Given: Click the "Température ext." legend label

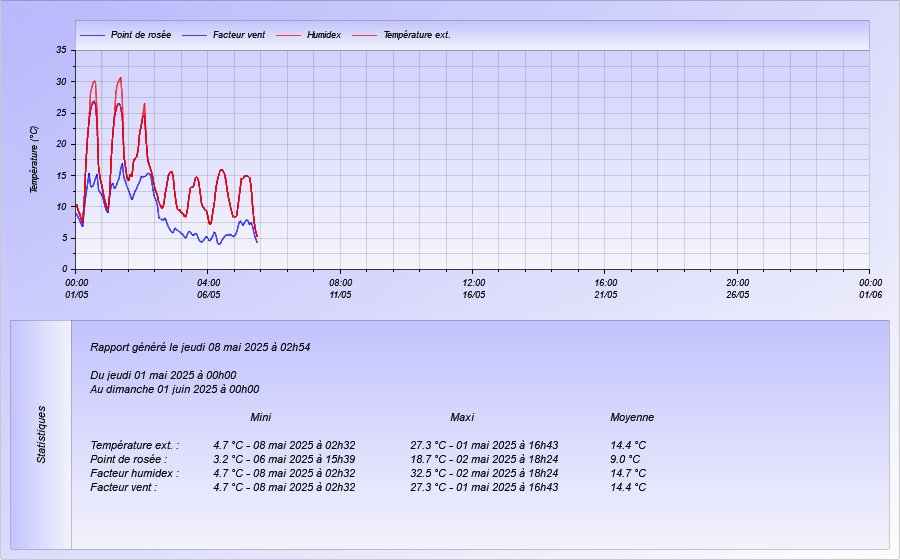Looking at the screenshot, I should 417,35.
